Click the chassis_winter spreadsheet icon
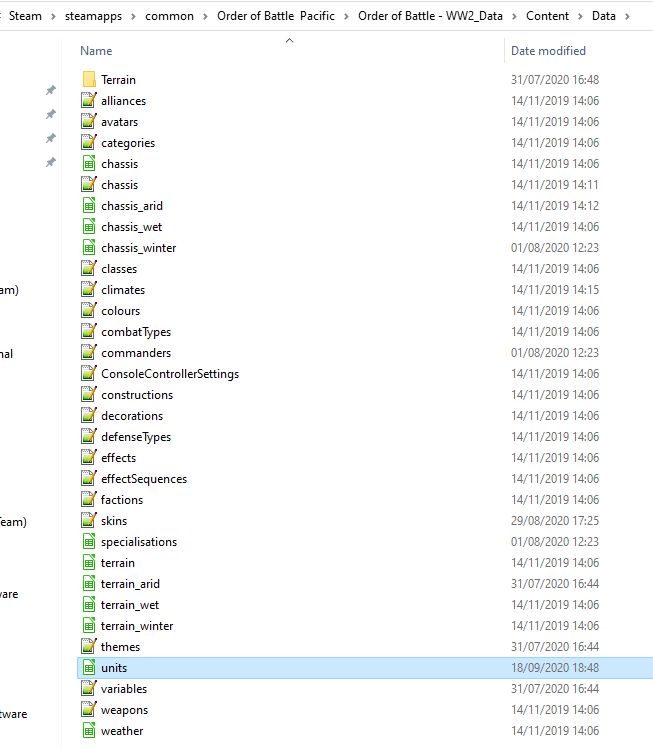 pyautogui.click(x=89, y=247)
